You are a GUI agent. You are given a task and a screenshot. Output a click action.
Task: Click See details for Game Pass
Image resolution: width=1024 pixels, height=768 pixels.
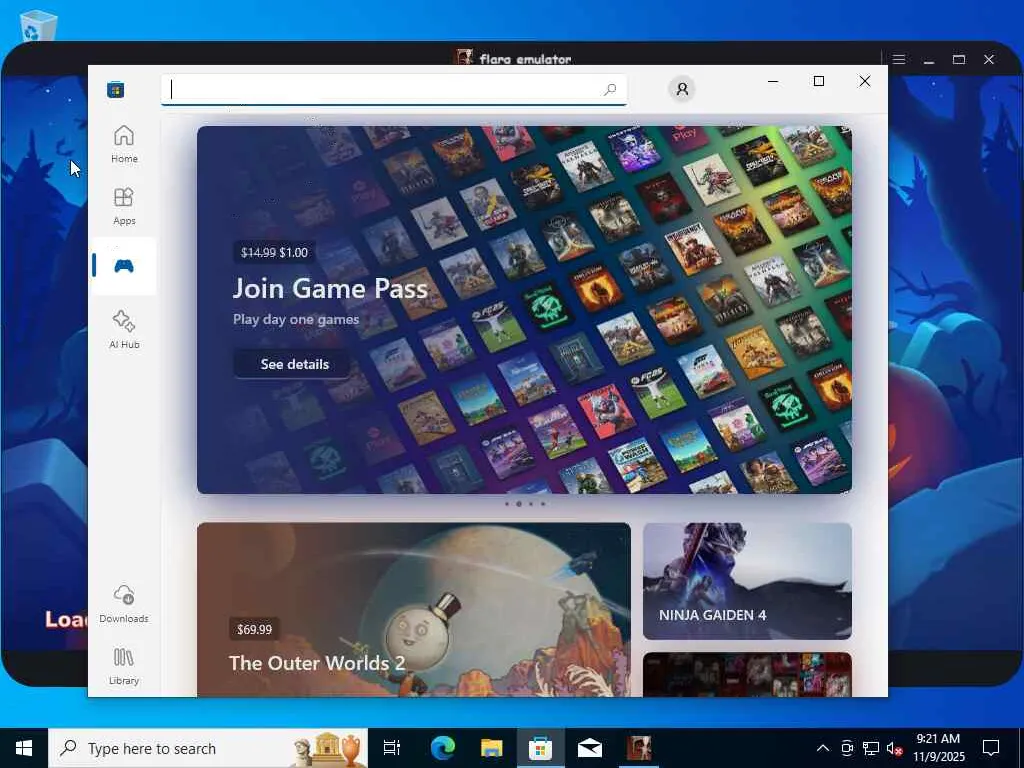coord(295,364)
